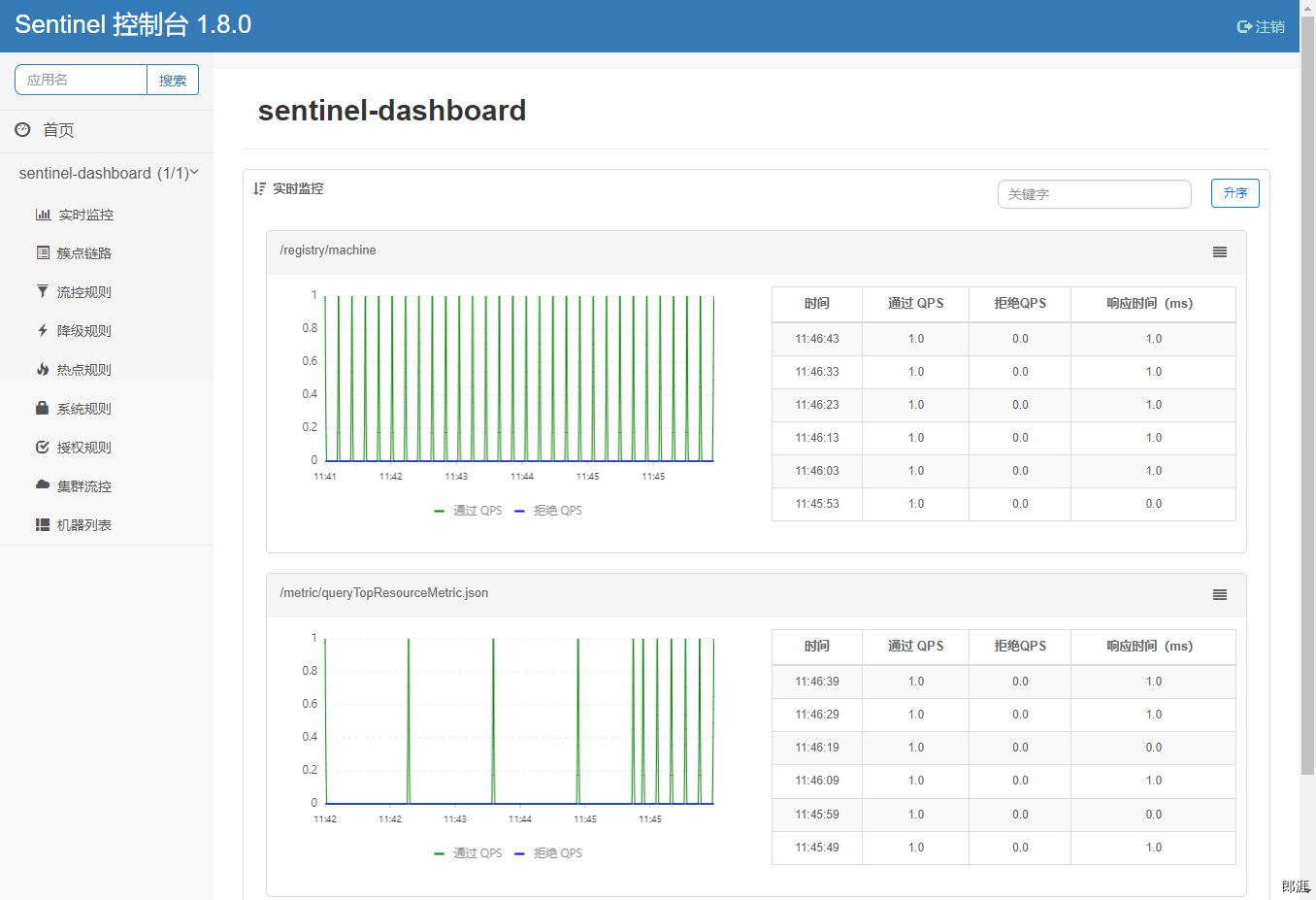Click the sentinel-dashboard page heading
Screen dimensions: 1316x900
tap(392, 111)
